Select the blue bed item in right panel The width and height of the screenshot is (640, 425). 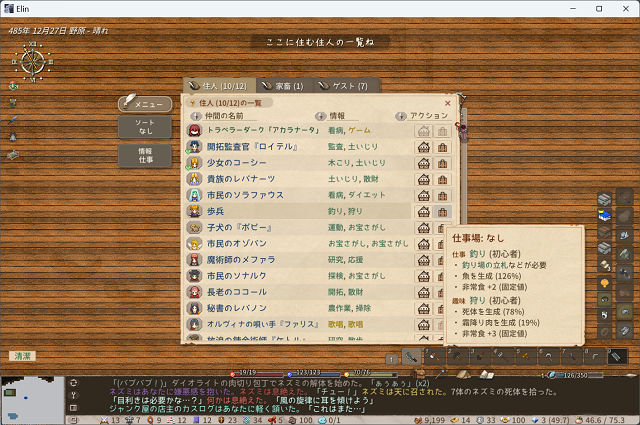coord(604,215)
